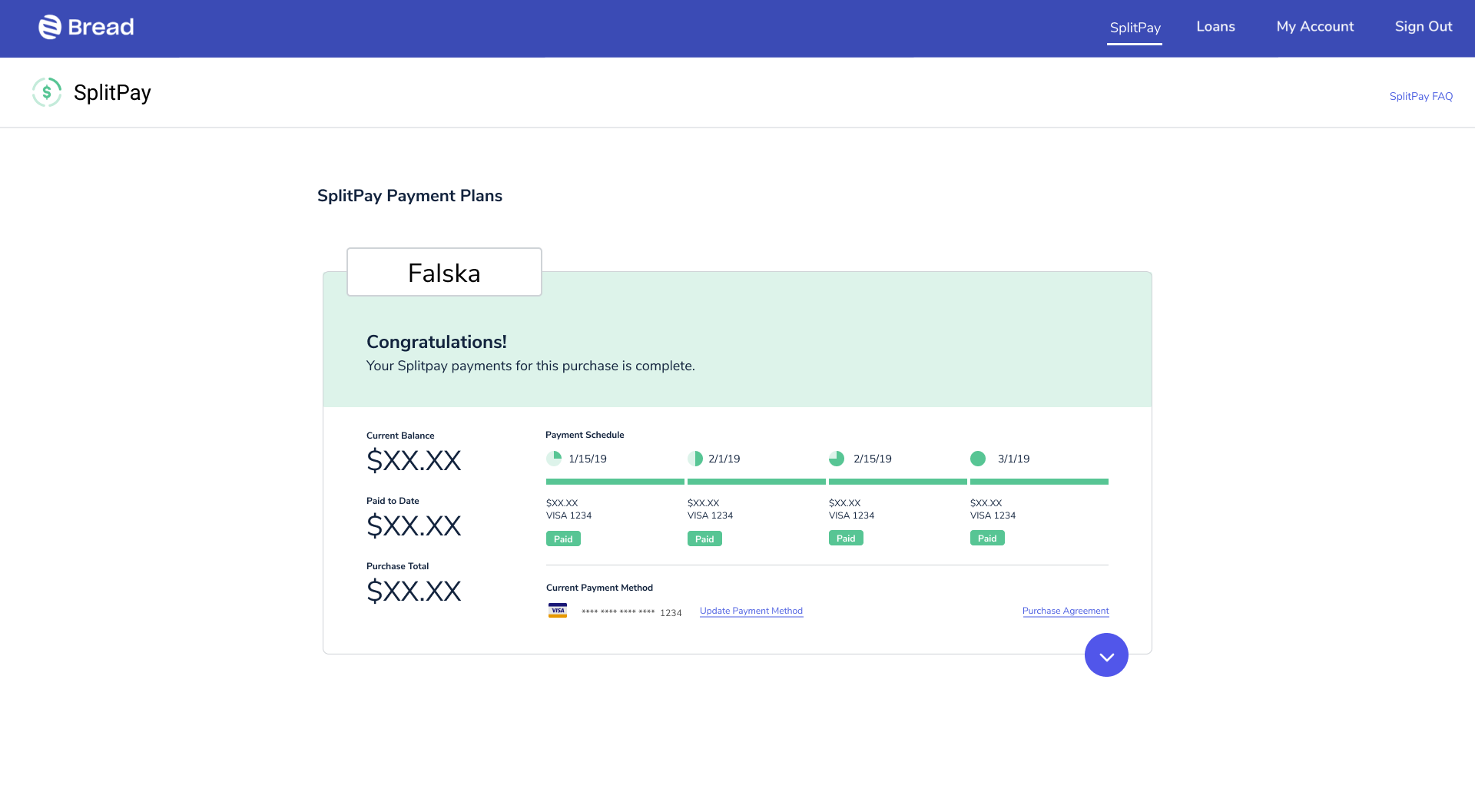Click the 1/15/19 schedule date
This screenshot has height=812, width=1475.
(x=588, y=459)
